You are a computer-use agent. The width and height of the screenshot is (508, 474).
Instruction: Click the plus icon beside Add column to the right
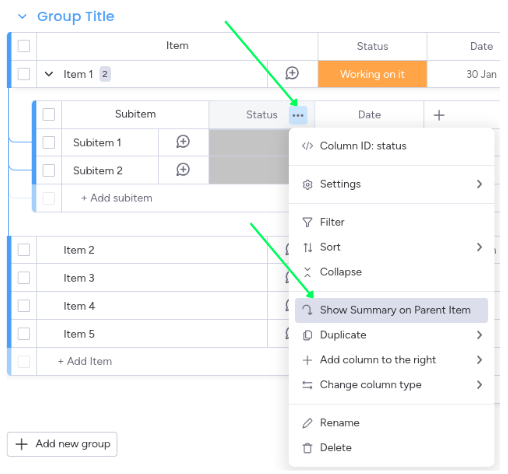(x=307, y=360)
